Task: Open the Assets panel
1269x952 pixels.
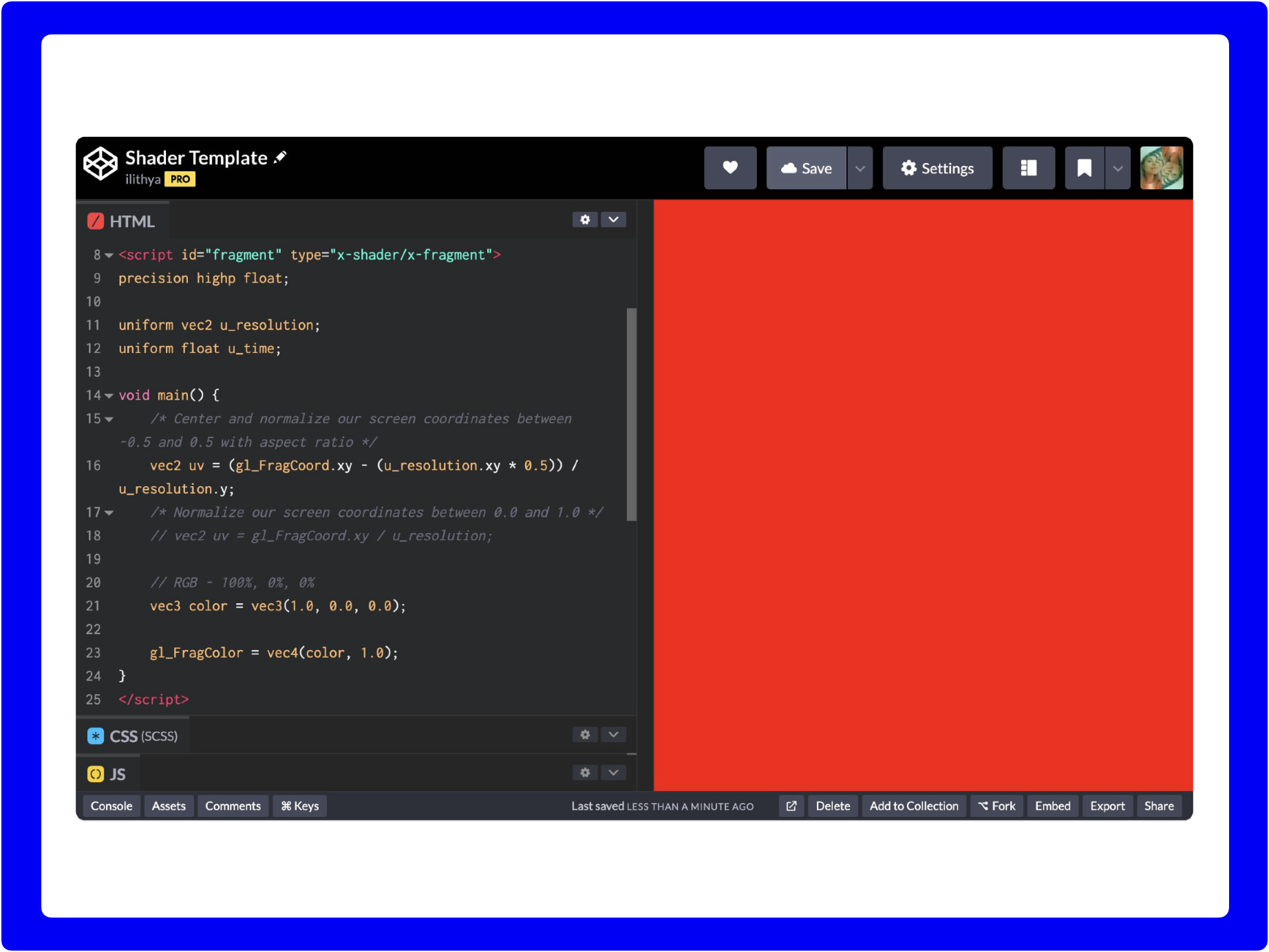Action: point(169,805)
